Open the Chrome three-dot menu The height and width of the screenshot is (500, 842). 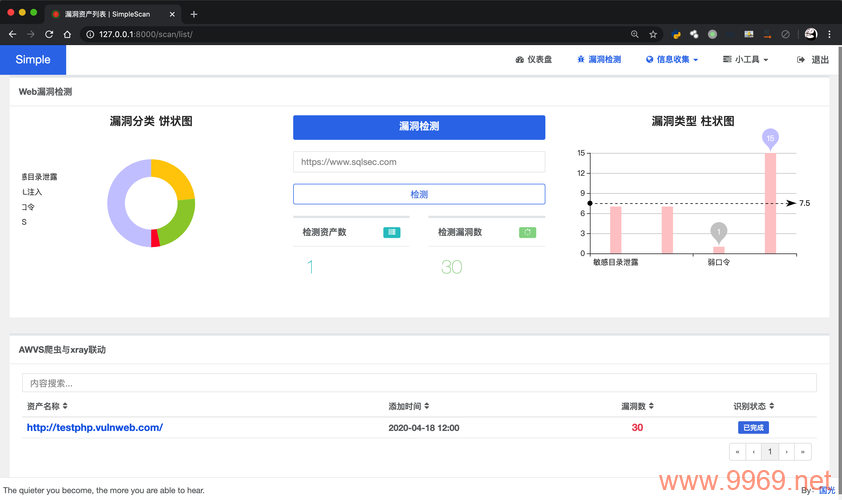(829, 34)
